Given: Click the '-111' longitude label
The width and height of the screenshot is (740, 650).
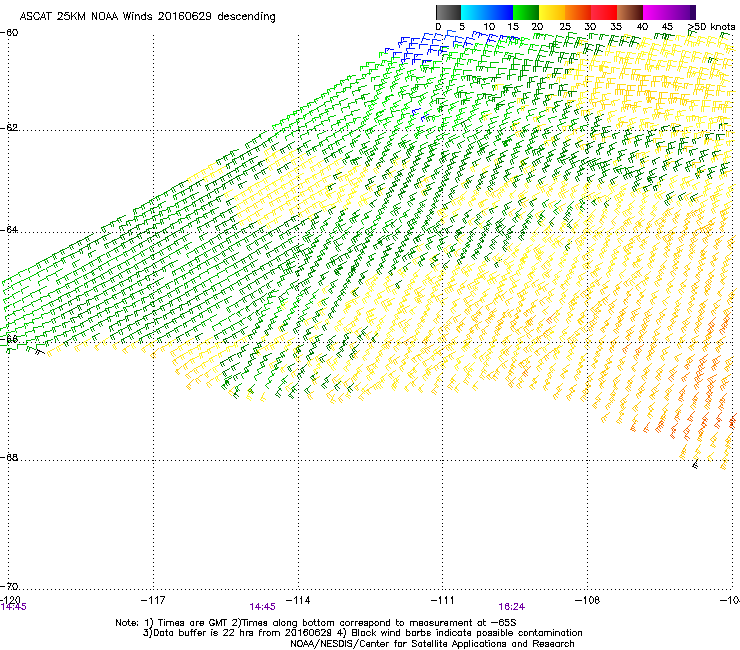Looking at the screenshot, I should click(443, 600).
